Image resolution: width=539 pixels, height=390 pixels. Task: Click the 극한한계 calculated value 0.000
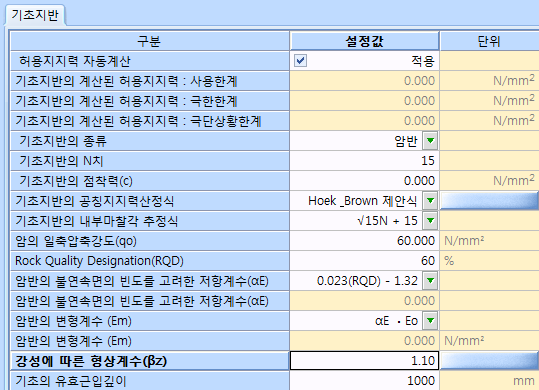click(419, 101)
